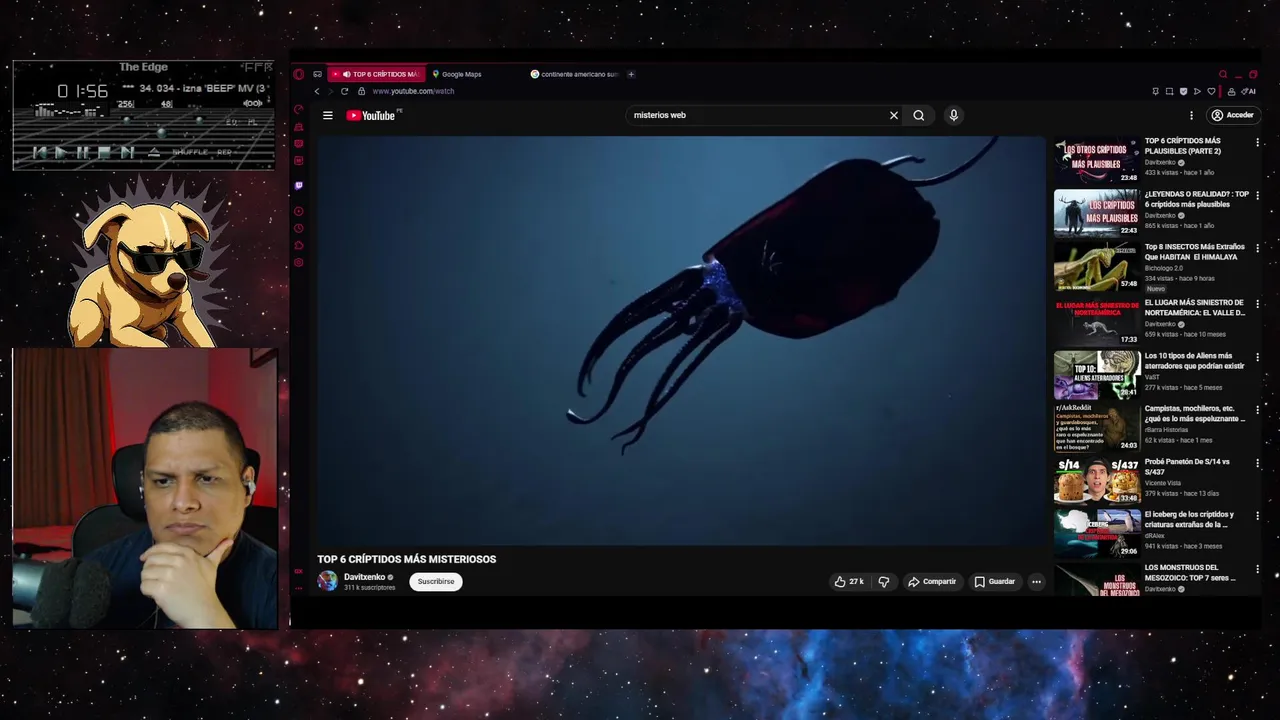Reload the page with the refresh icon
This screenshot has height=720, width=1280.
tap(344, 91)
